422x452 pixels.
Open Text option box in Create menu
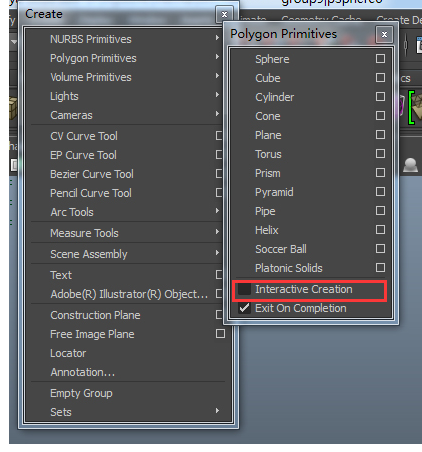(x=219, y=275)
